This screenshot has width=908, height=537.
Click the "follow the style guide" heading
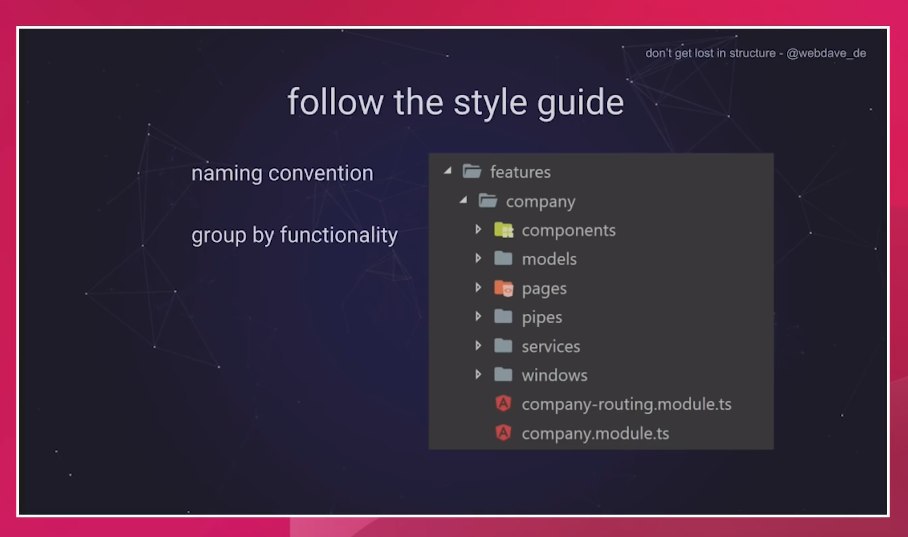tap(456, 103)
